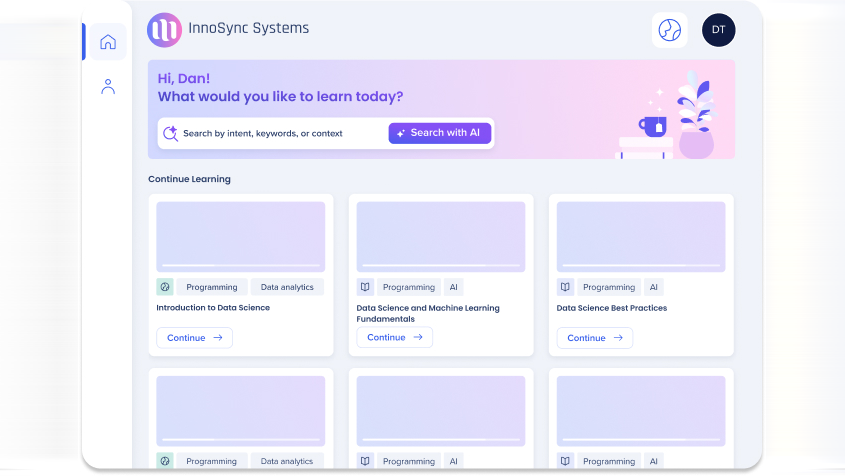This screenshot has width=845, height=476.
Task: Continue Introduction to Data Science course
Action: (x=195, y=338)
